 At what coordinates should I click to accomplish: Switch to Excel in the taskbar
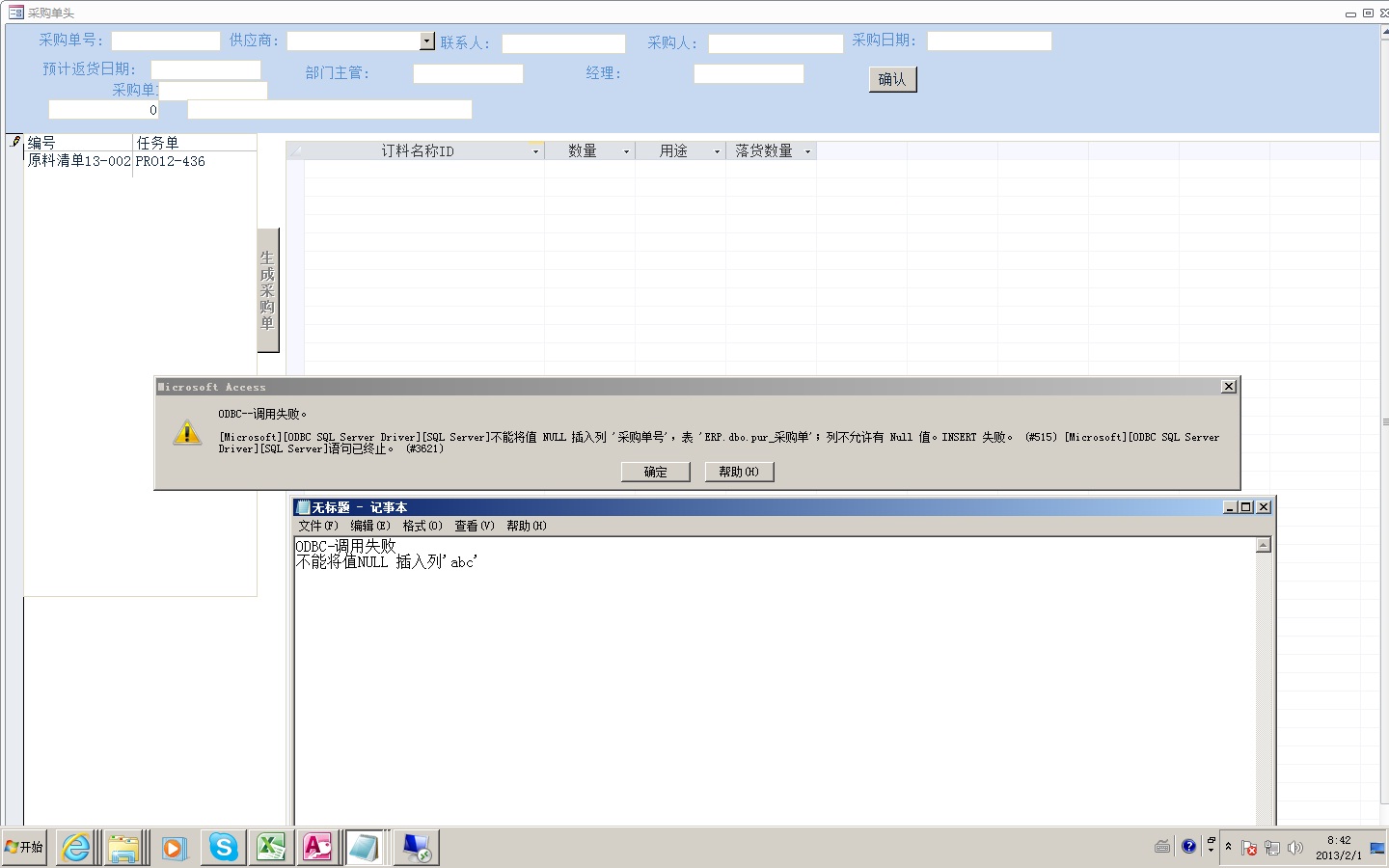click(x=271, y=848)
